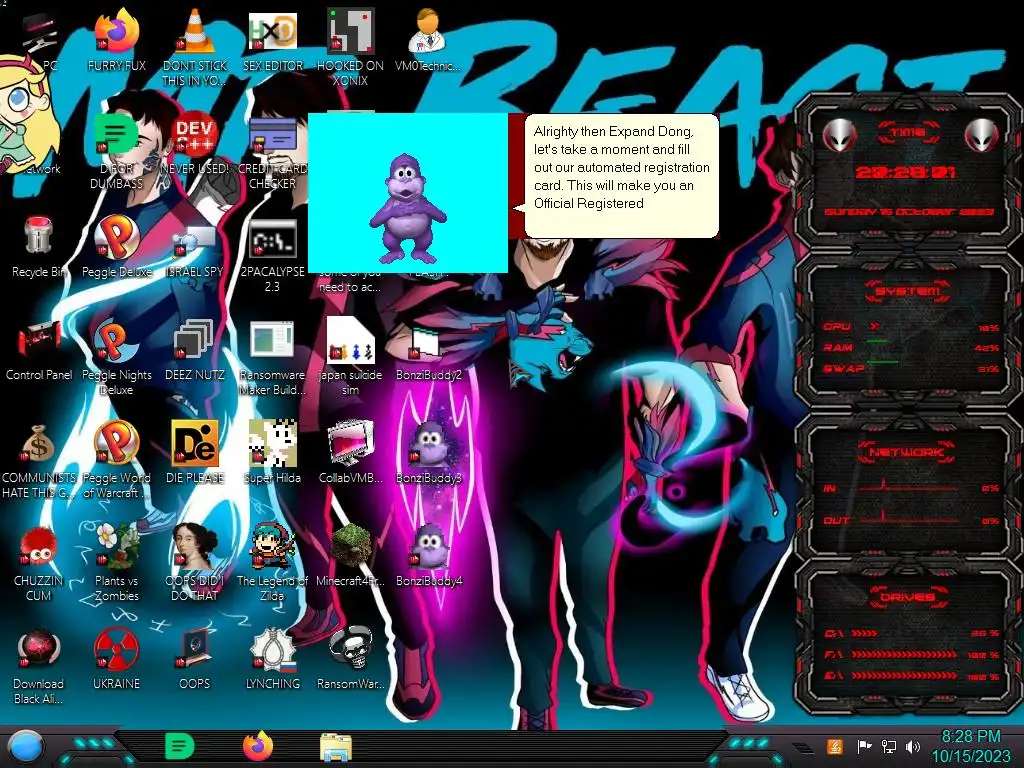Open Firefox from the taskbar

click(x=258, y=746)
